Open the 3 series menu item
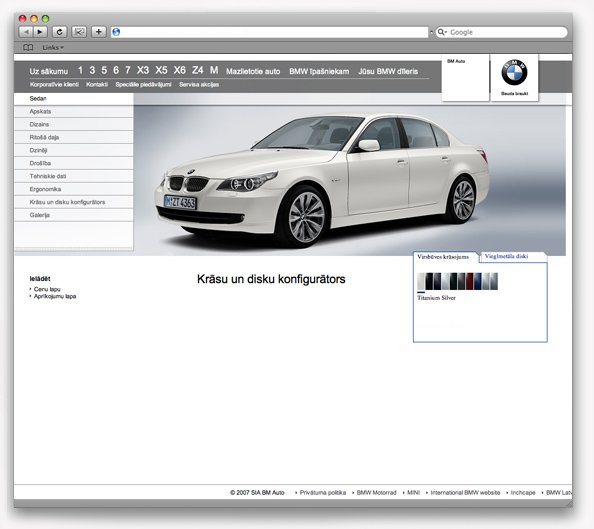The image size is (594, 529). (x=92, y=70)
